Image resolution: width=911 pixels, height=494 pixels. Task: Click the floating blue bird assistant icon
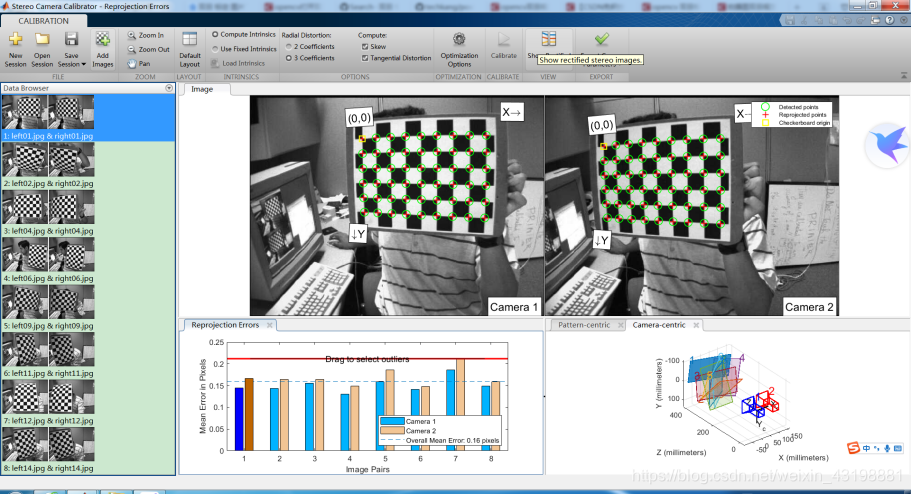[887, 145]
